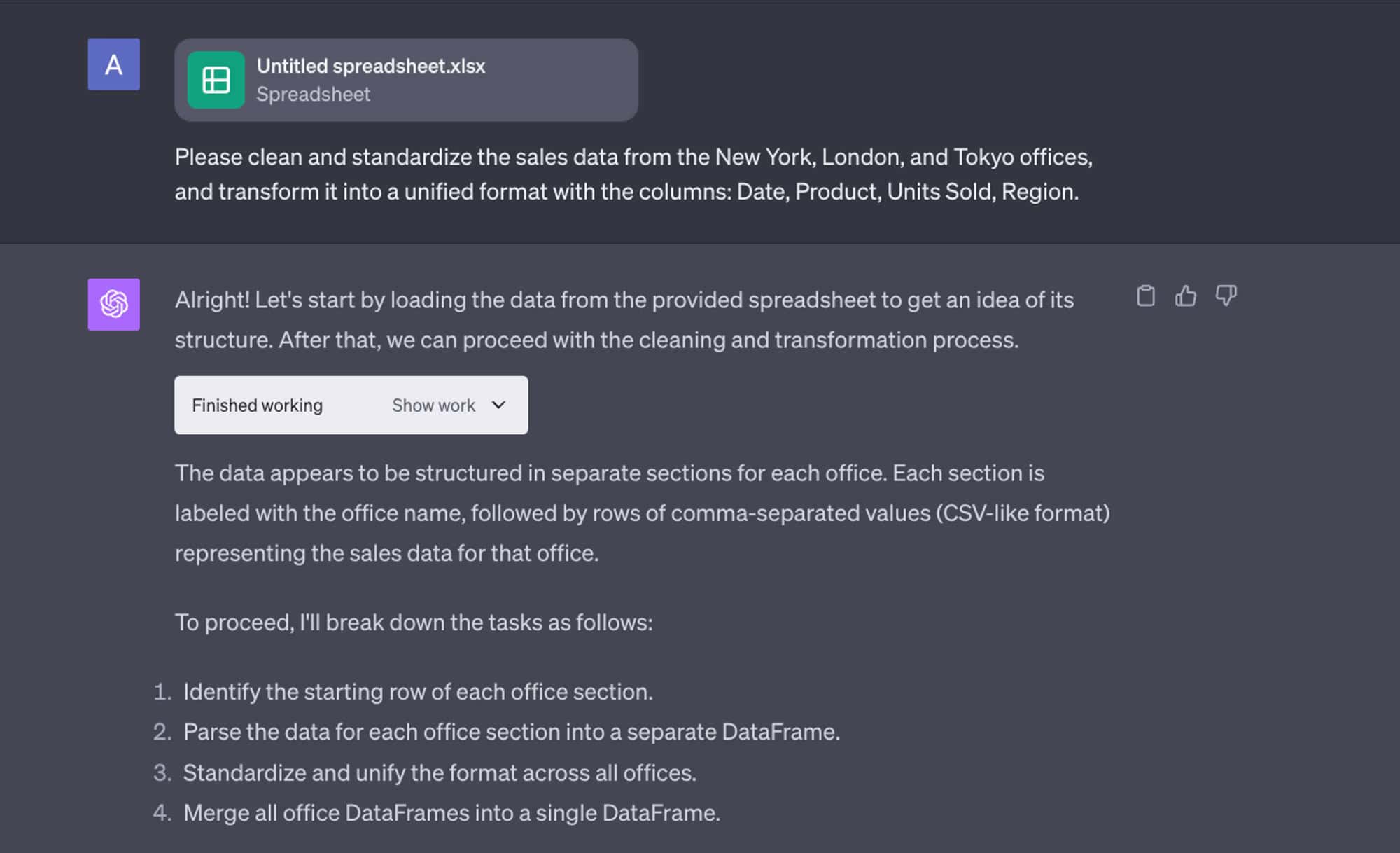Screen dimensions: 1400x853
Task: Give a thumbs down to the response
Action: tap(1226, 296)
